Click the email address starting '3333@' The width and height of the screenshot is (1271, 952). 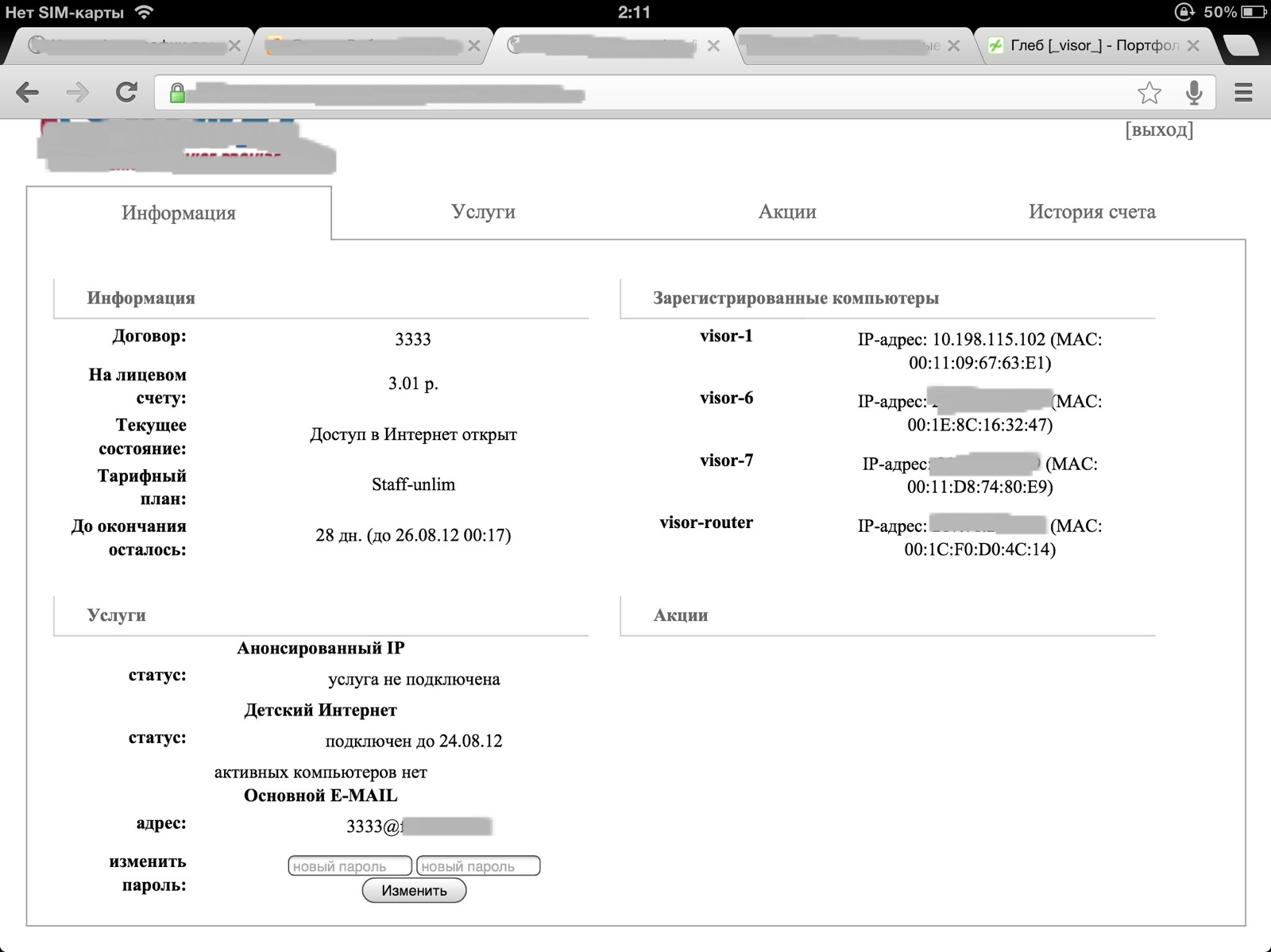(419, 827)
